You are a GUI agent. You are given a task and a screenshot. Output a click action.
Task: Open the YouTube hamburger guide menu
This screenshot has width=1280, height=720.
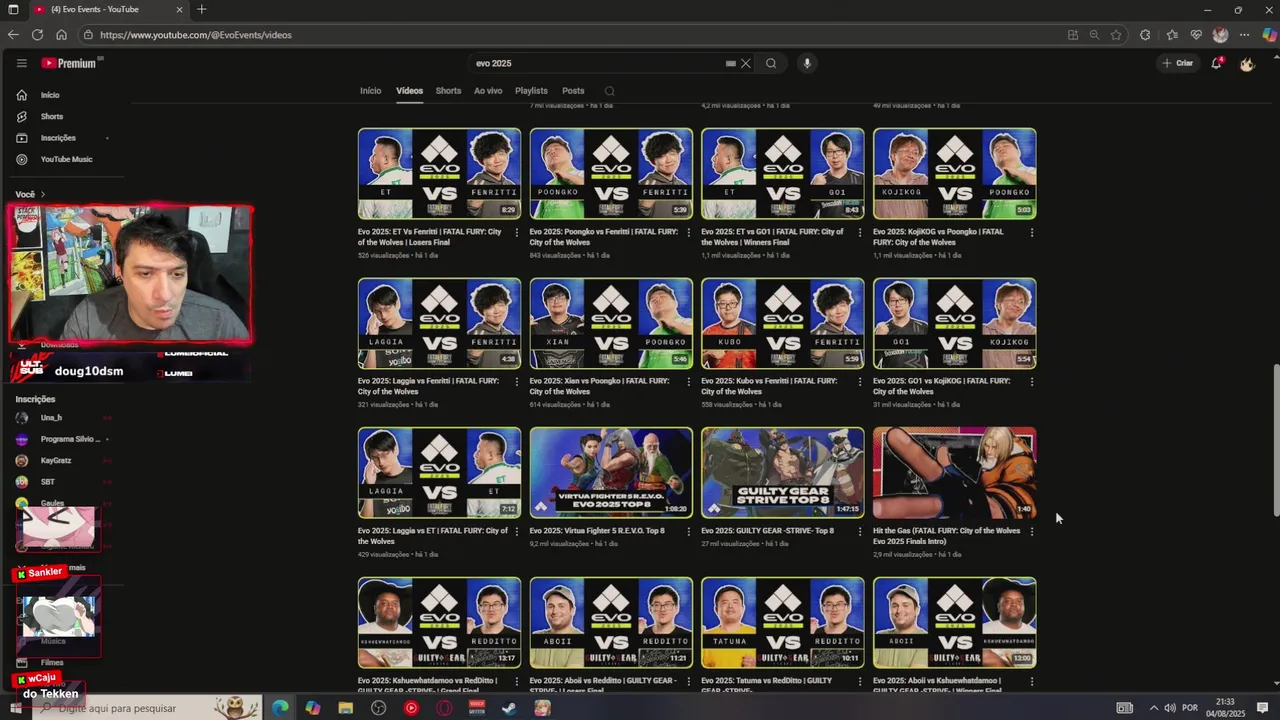point(21,63)
